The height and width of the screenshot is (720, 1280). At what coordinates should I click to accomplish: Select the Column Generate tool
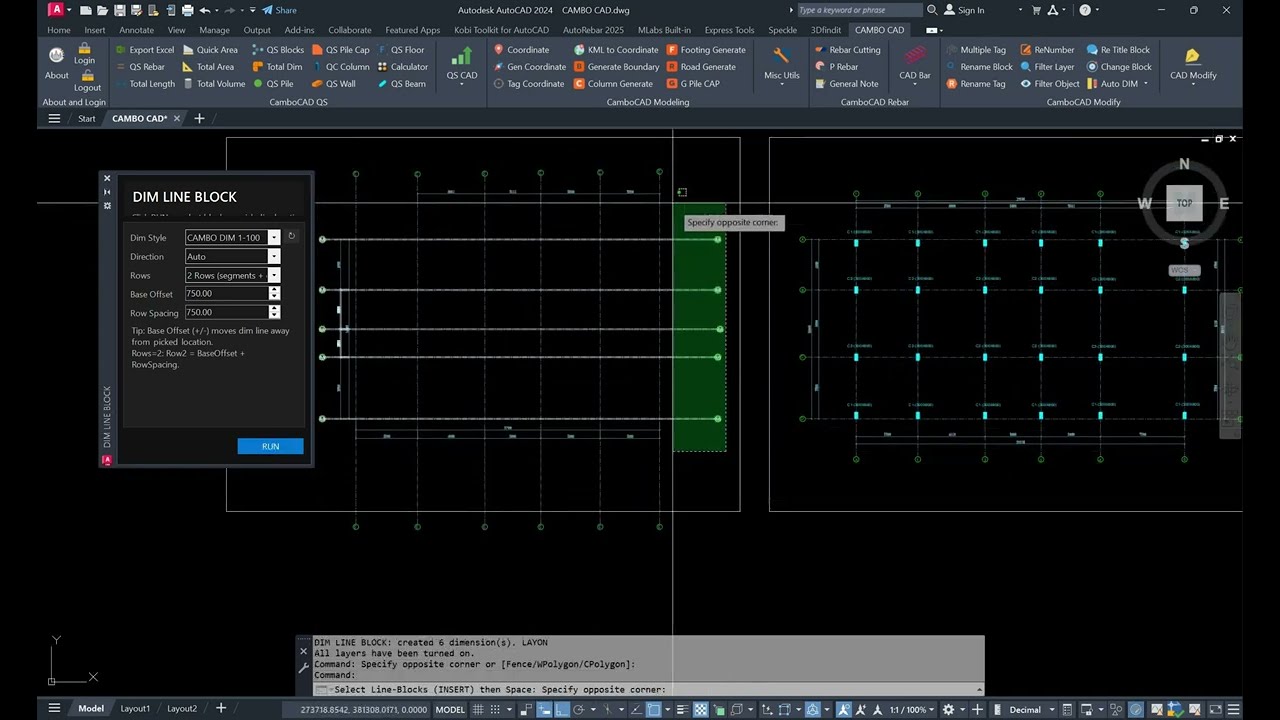[613, 84]
